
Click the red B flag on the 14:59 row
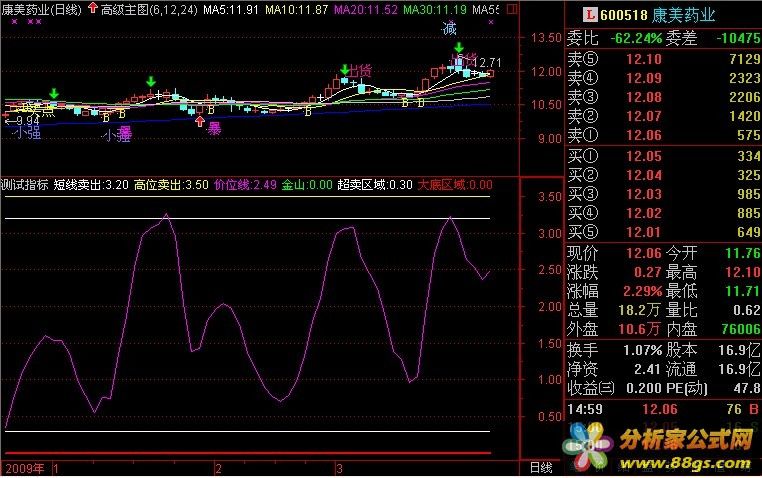[754, 410]
